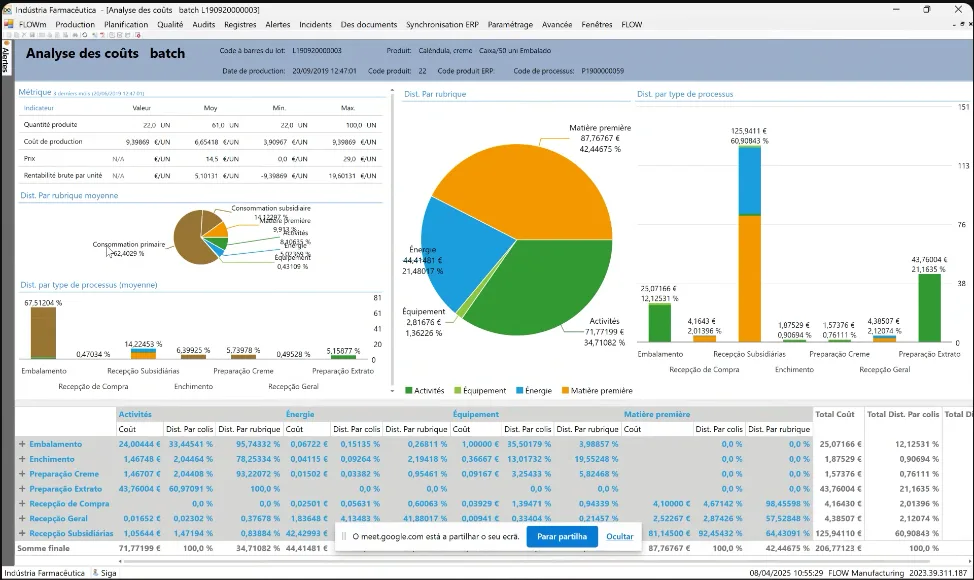This screenshot has width=974, height=580.
Task: Click the Ocultar link
Action: coord(619,537)
